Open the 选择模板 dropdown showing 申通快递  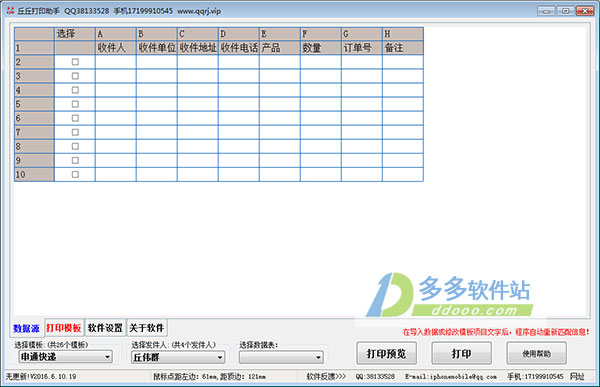(65, 357)
